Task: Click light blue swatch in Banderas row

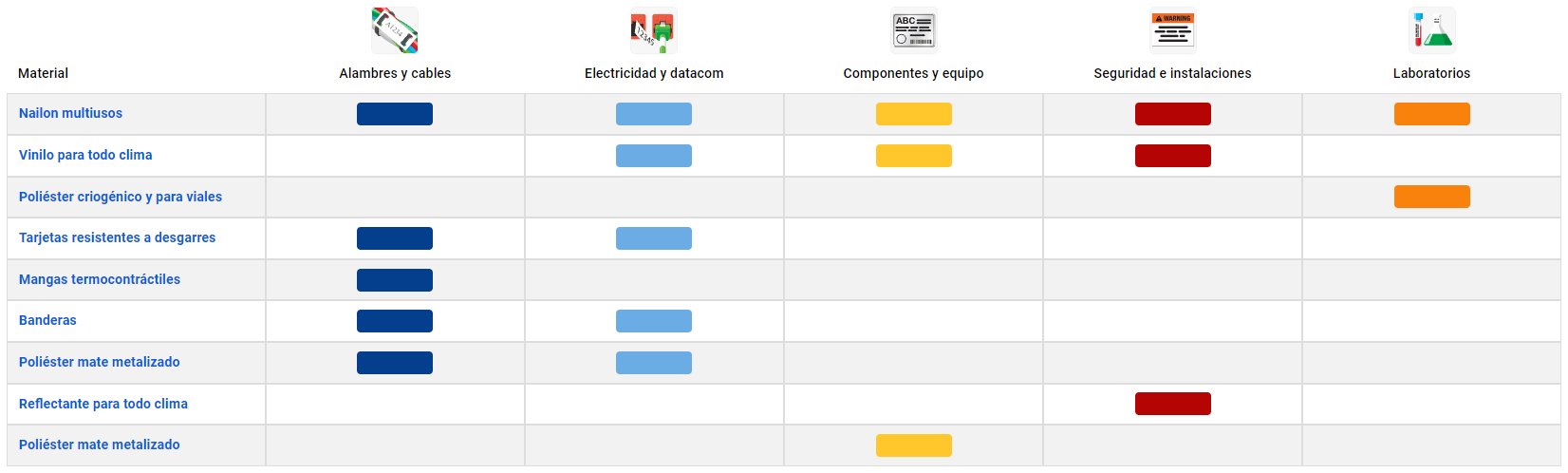Action: point(654,321)
